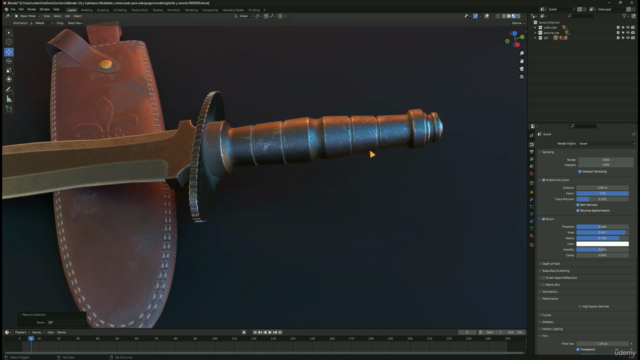This screenshot has width=640, height=360.
Task: Adjust the Ambient Occlusion Factor slider
Action: point(602,193)
